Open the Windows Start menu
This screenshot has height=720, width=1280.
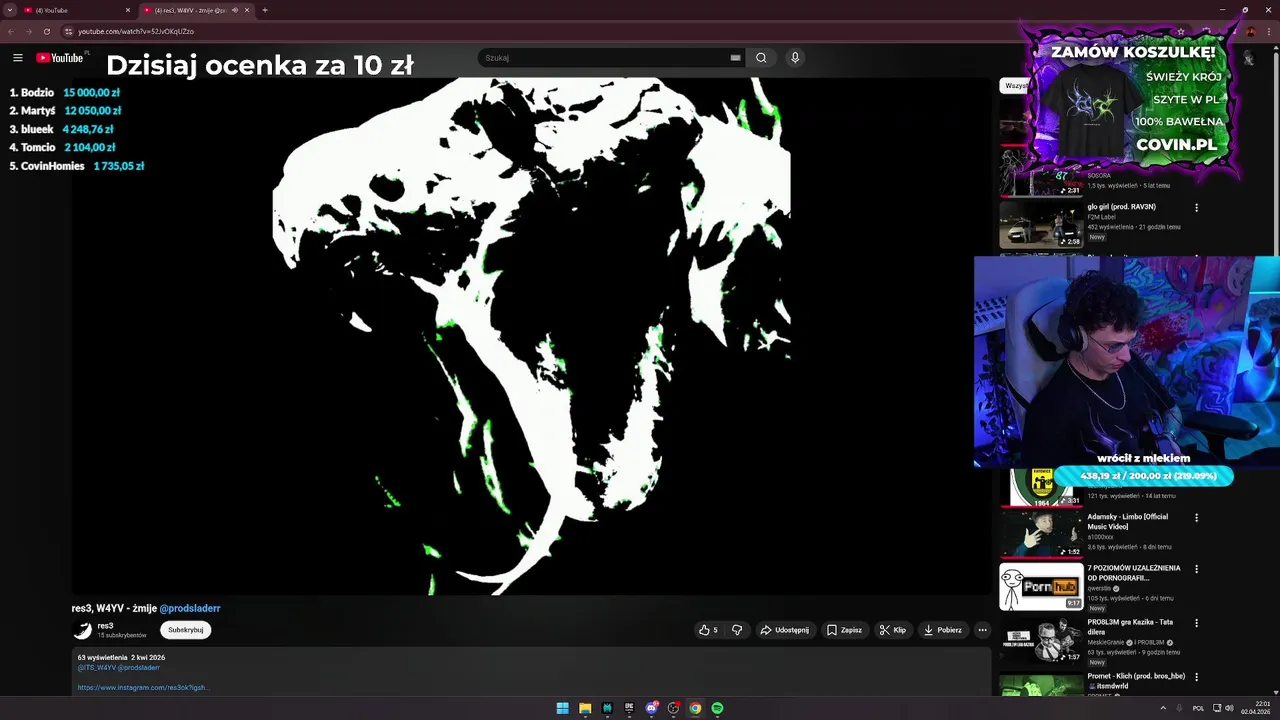(x=563, y=708)
